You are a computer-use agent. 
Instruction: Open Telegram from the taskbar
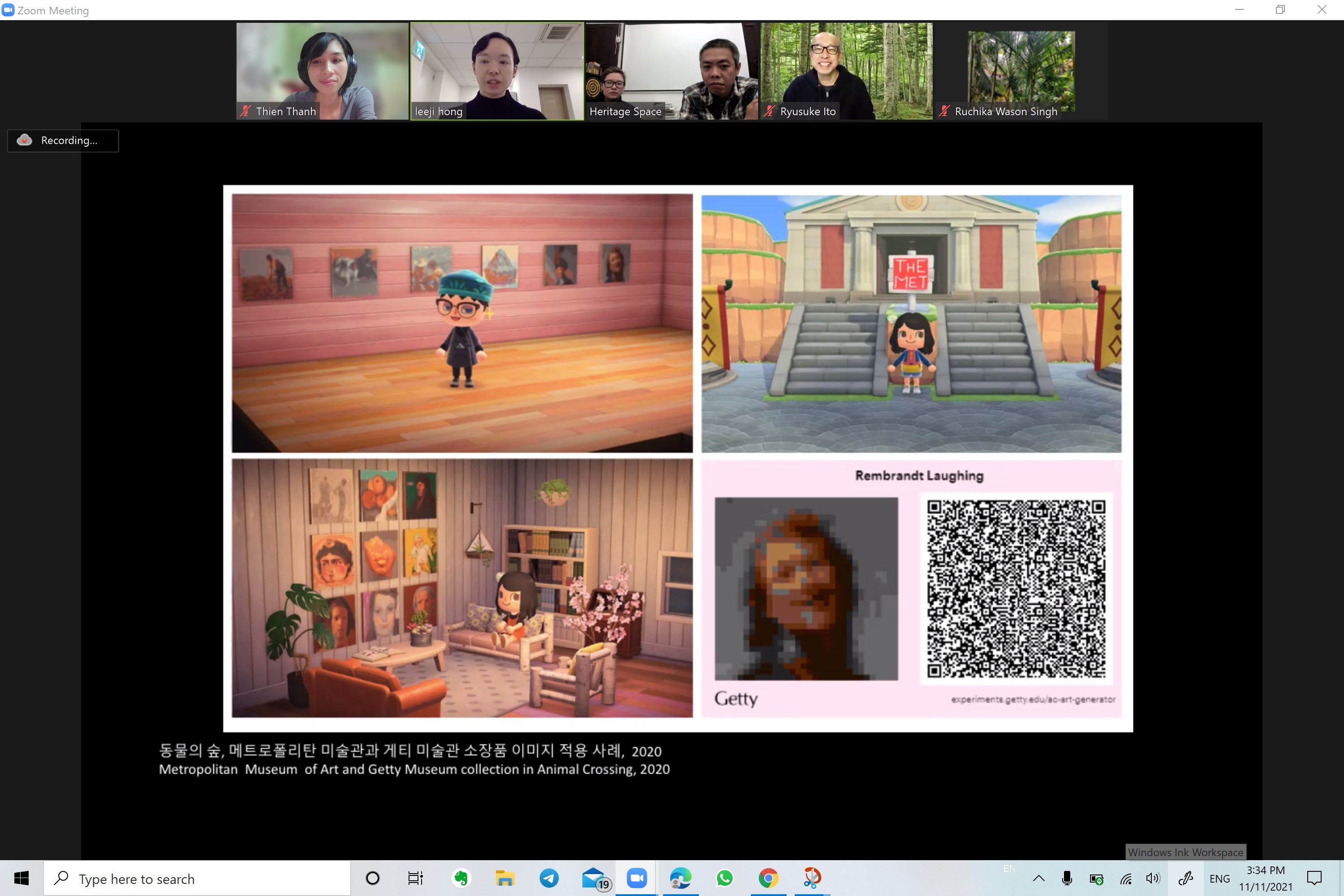549,878
